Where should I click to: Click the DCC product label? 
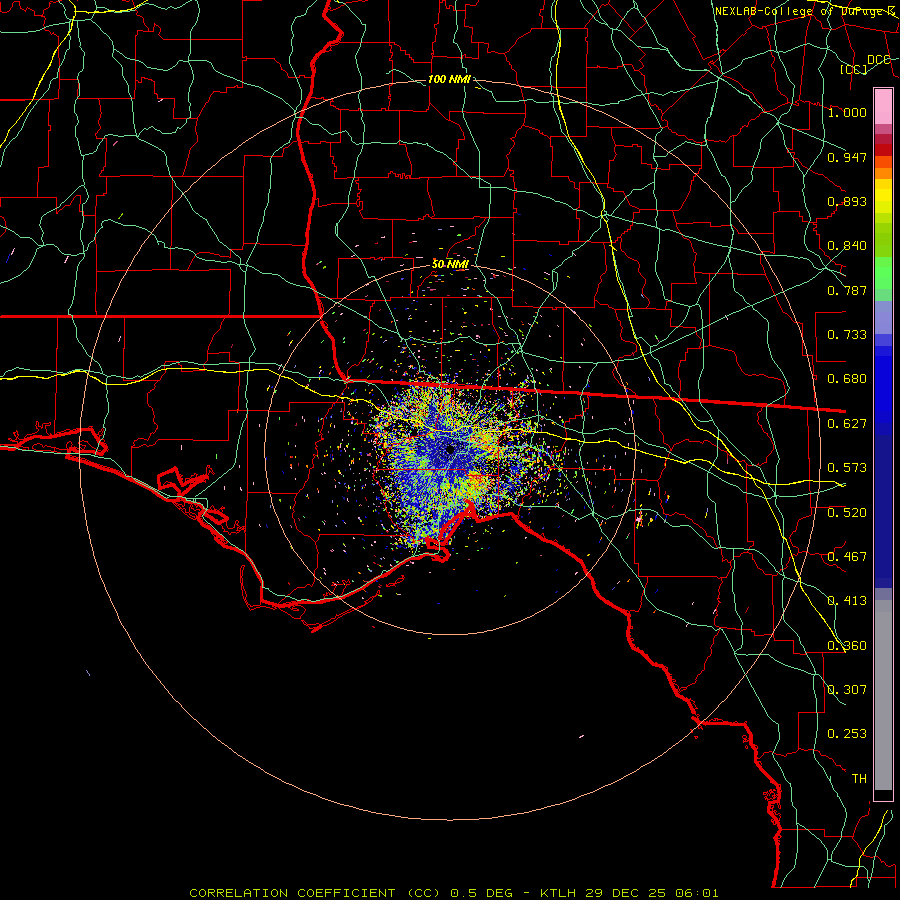(x=879, y=60)
